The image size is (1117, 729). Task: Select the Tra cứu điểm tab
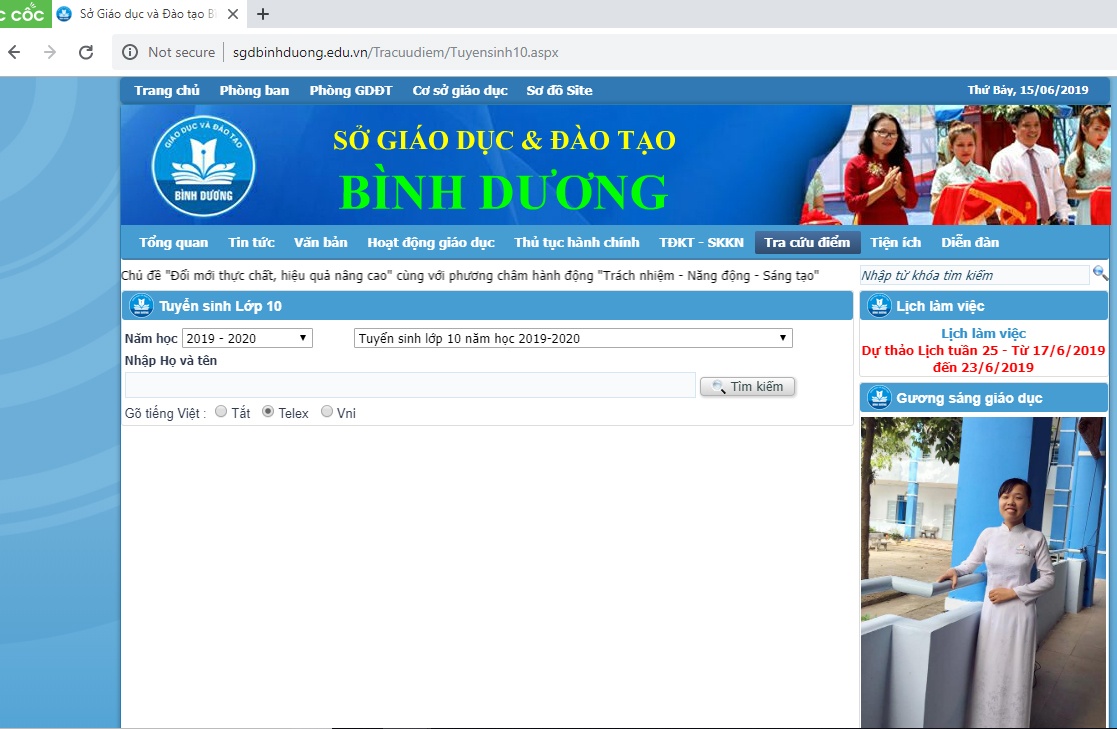[807, 242]
